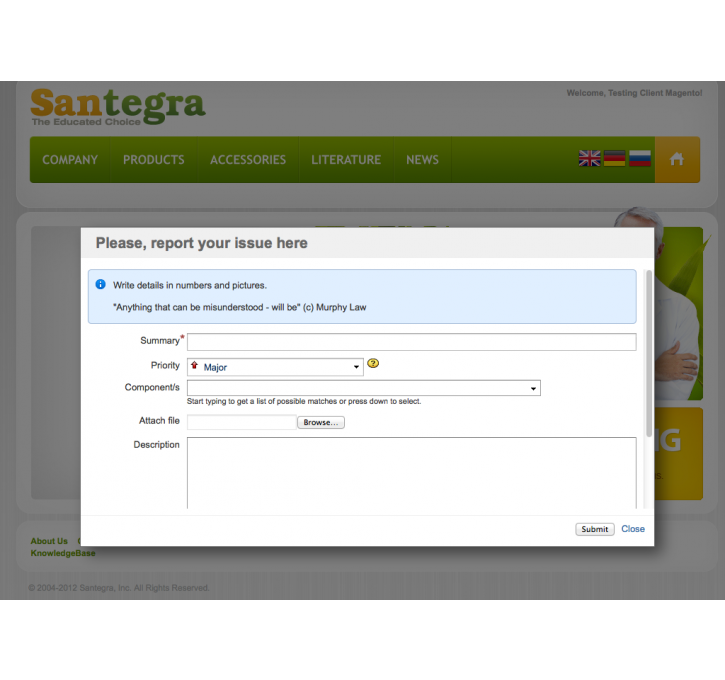Click the dialog's vertical scrollbar
Screen dimensions: 725x680
pos(649,352)
